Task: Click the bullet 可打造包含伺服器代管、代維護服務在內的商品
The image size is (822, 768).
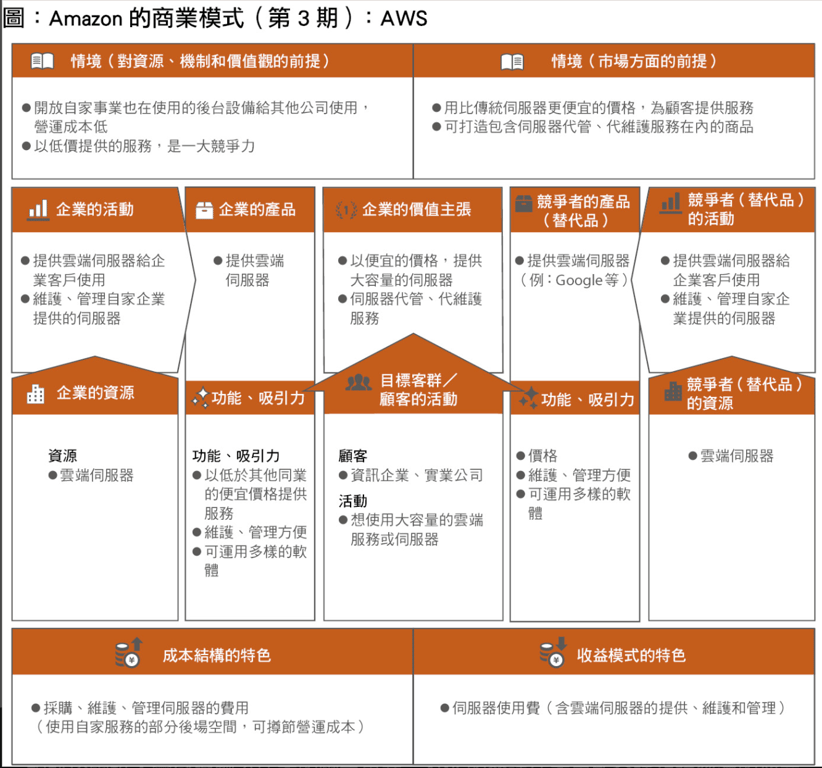Action: [x=593, y=127]
